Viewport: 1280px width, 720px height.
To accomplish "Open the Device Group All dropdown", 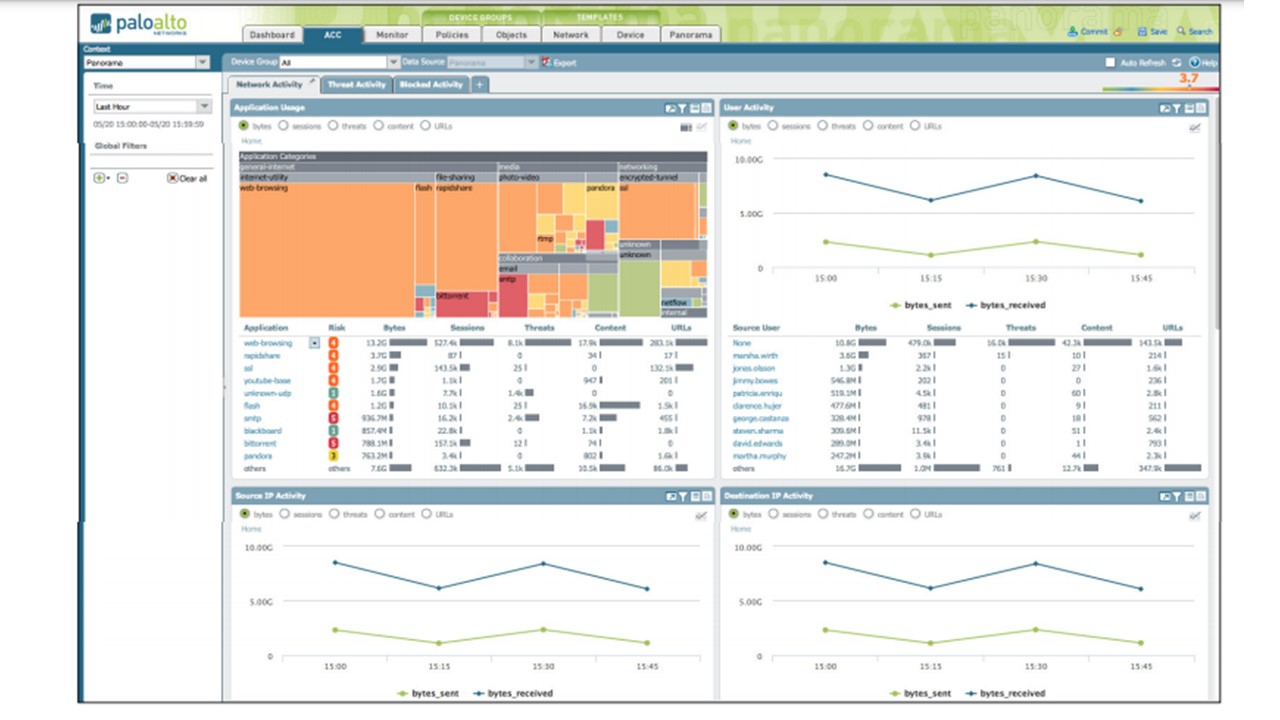I will (393, 62).
